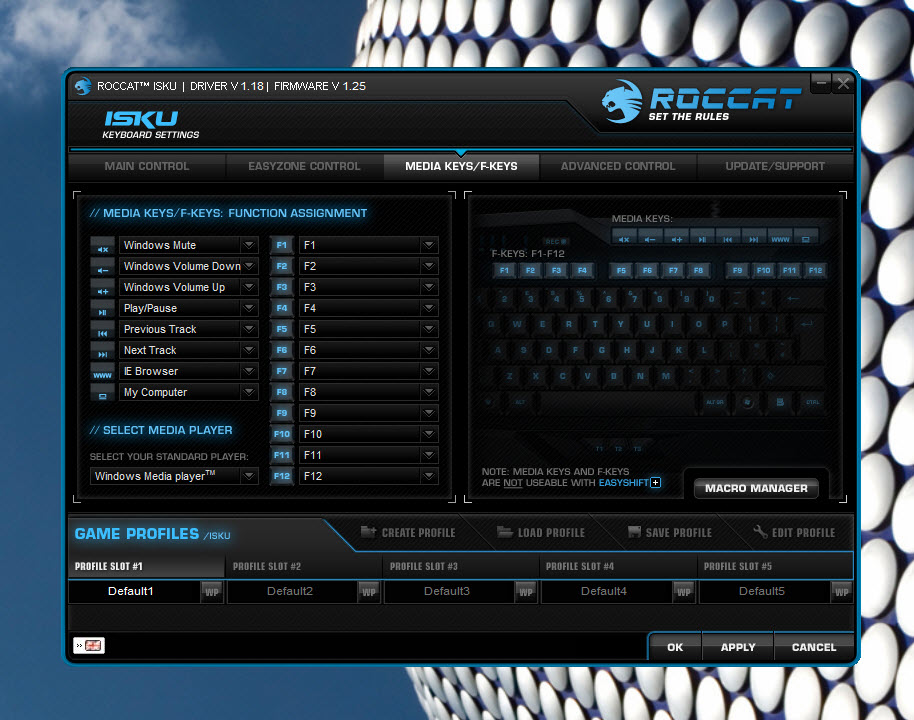914x720 pixels.
Task: Select the F1 key on keyboard diagram
Action: click(504, 271)
